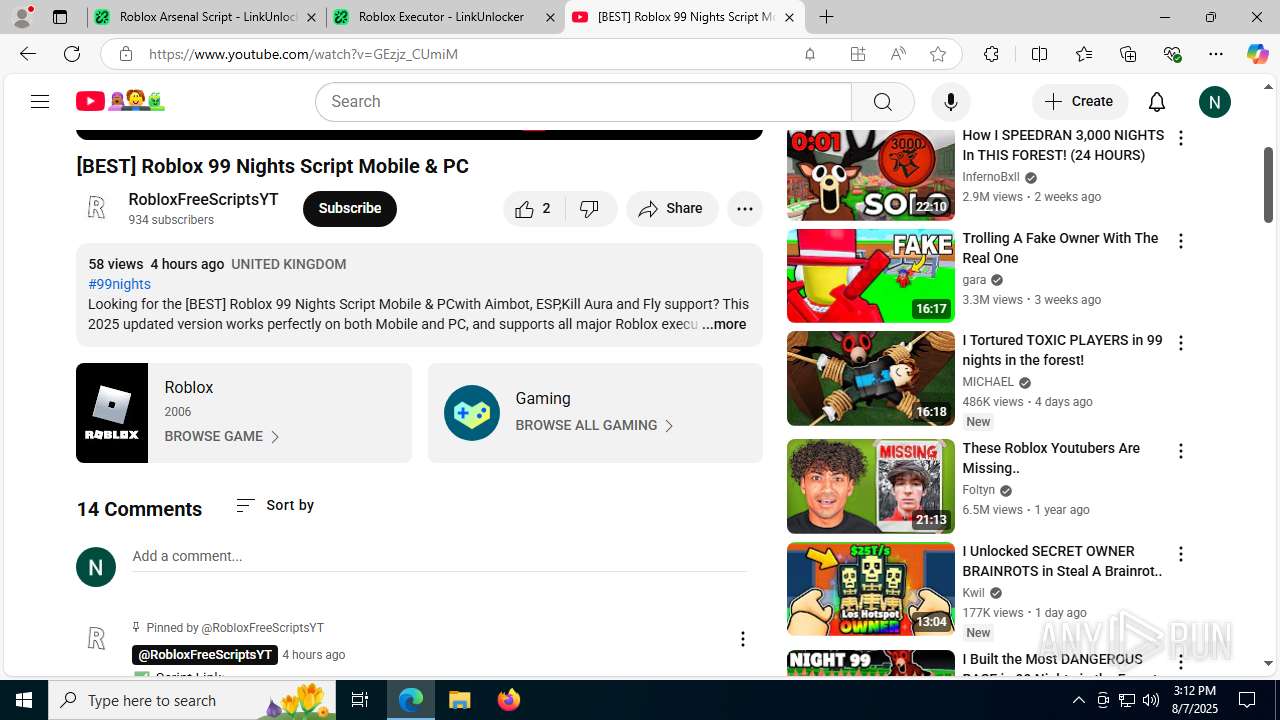Open These Roblox Youtubers Are Missing title

pos(1051,458)
